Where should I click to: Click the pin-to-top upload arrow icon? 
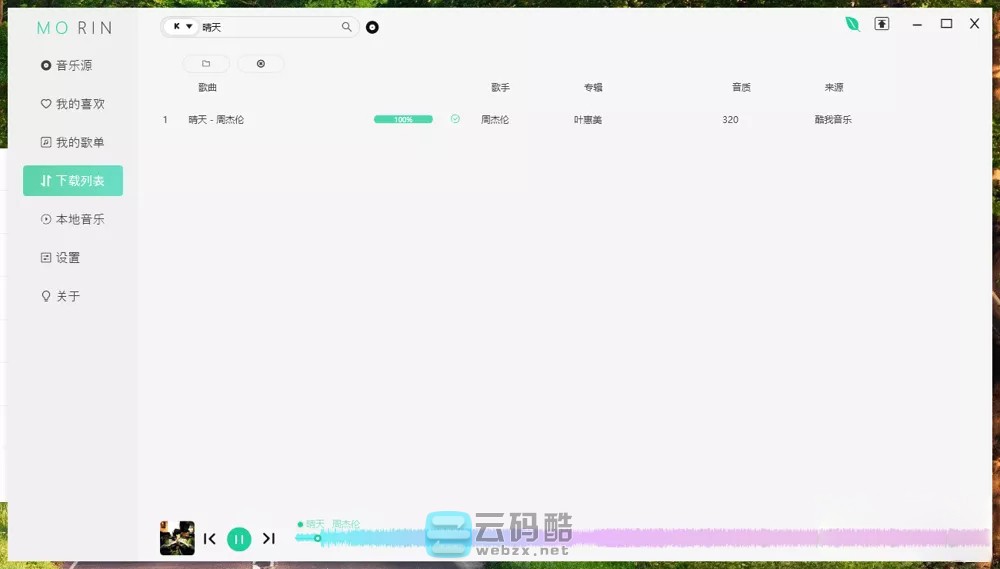(x=881, y=24)
